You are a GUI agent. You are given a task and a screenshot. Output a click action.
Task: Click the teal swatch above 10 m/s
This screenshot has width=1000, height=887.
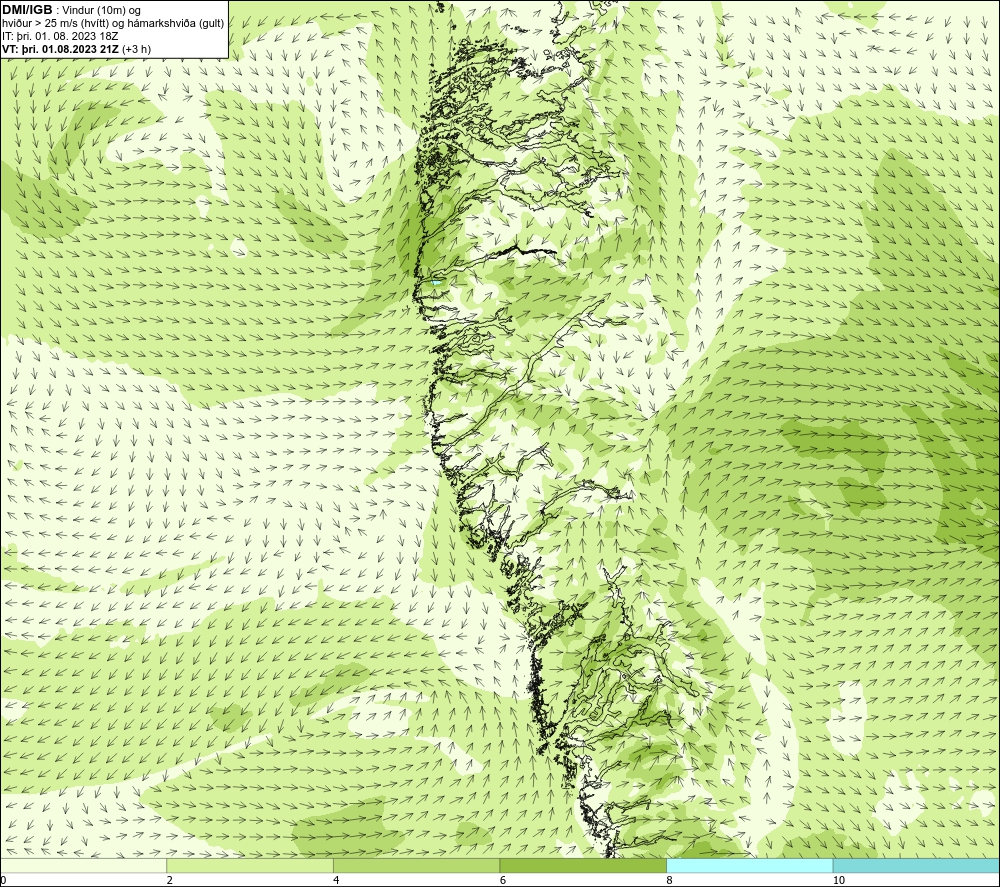(916, 865)
